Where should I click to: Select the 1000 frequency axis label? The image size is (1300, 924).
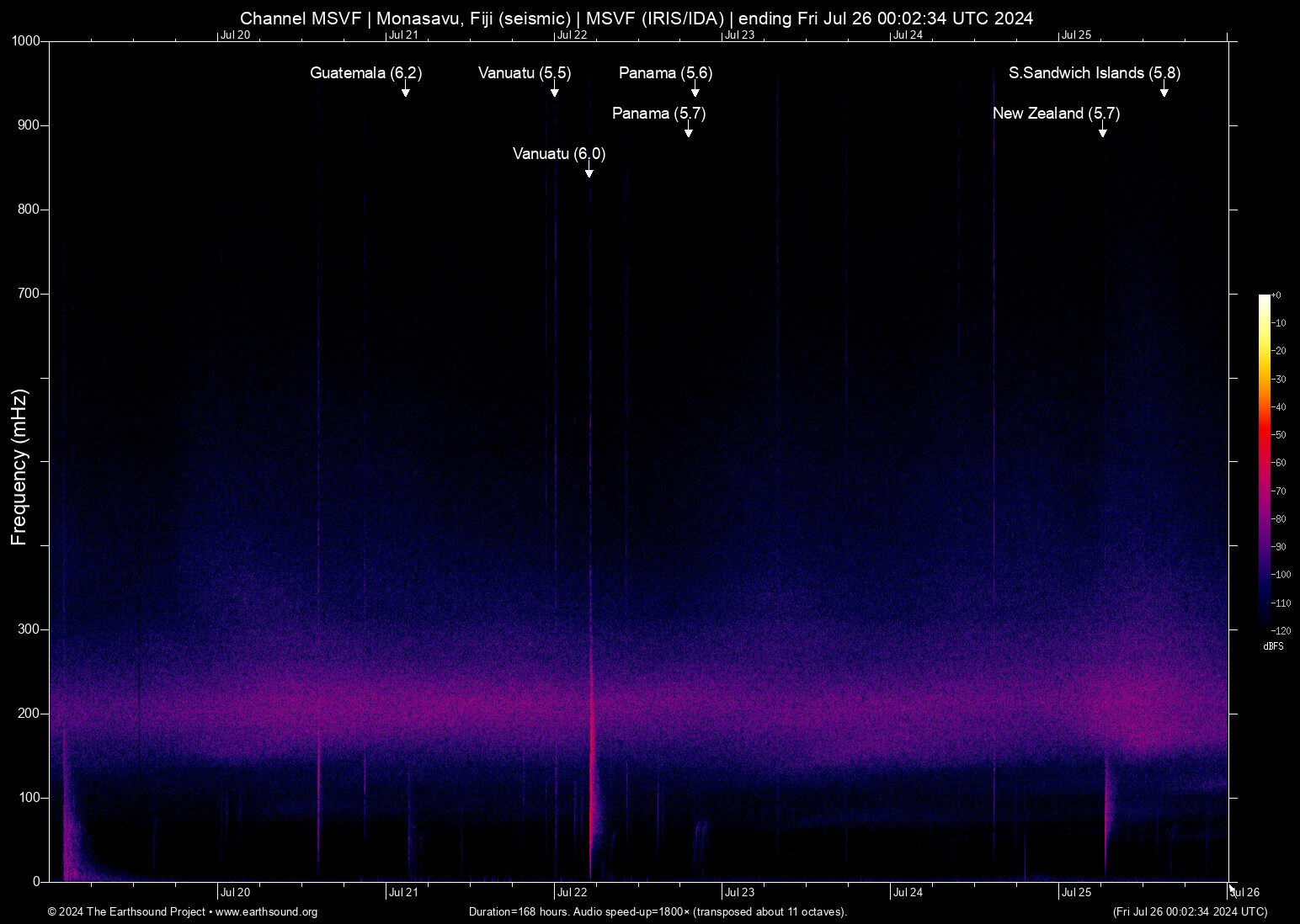point(26,41)
